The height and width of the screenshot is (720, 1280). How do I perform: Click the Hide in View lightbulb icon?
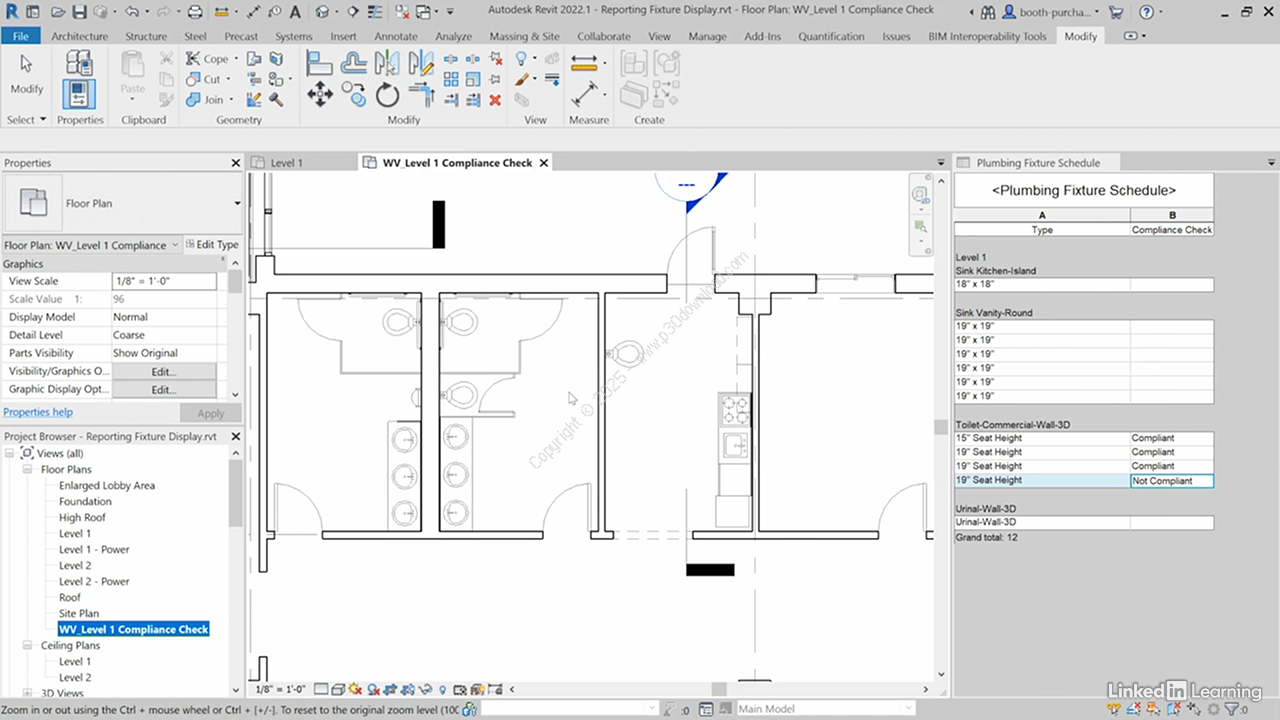[522, 59]
